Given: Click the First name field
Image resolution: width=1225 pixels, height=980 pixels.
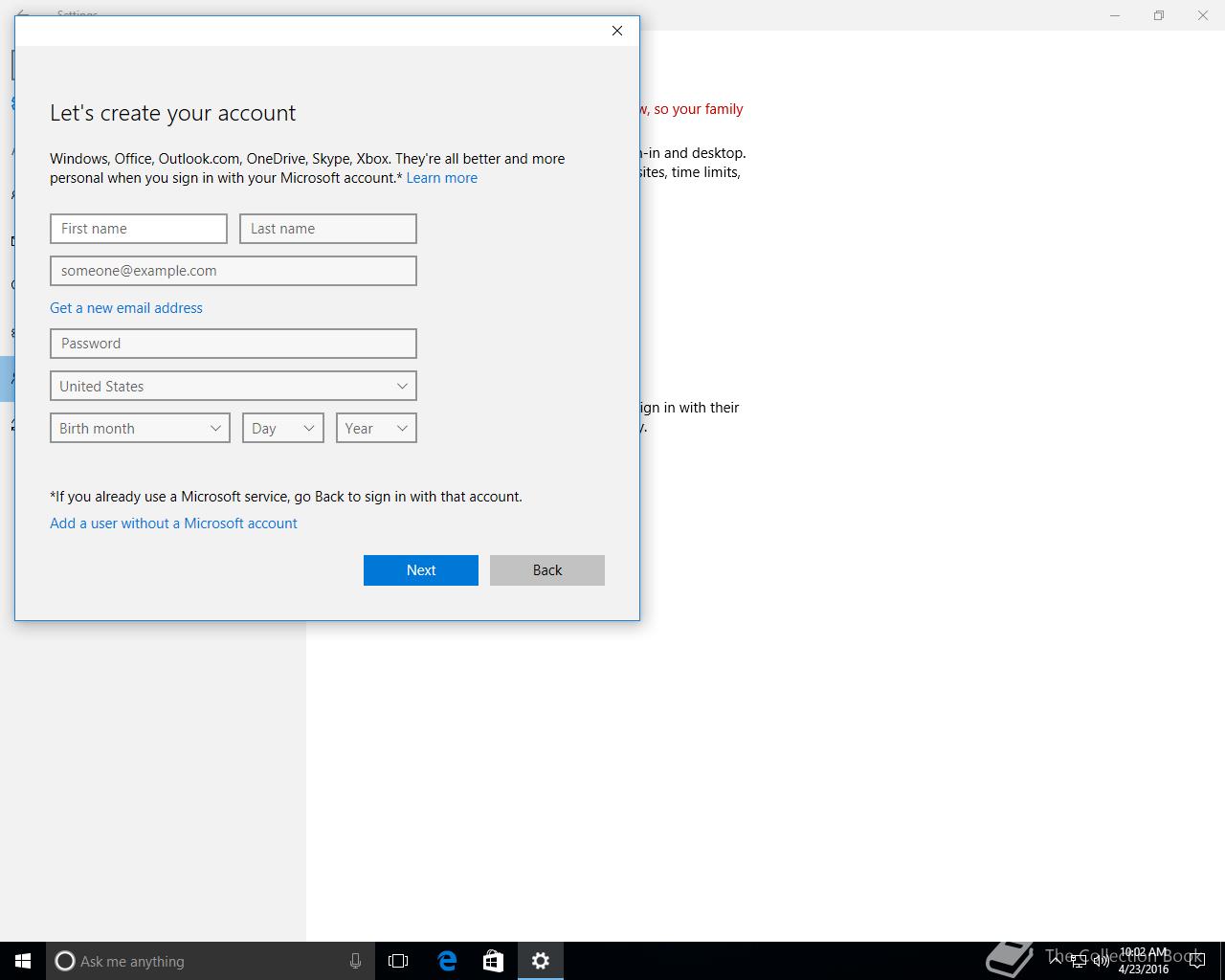Looking at the screenshot, I should click(139, 229).
